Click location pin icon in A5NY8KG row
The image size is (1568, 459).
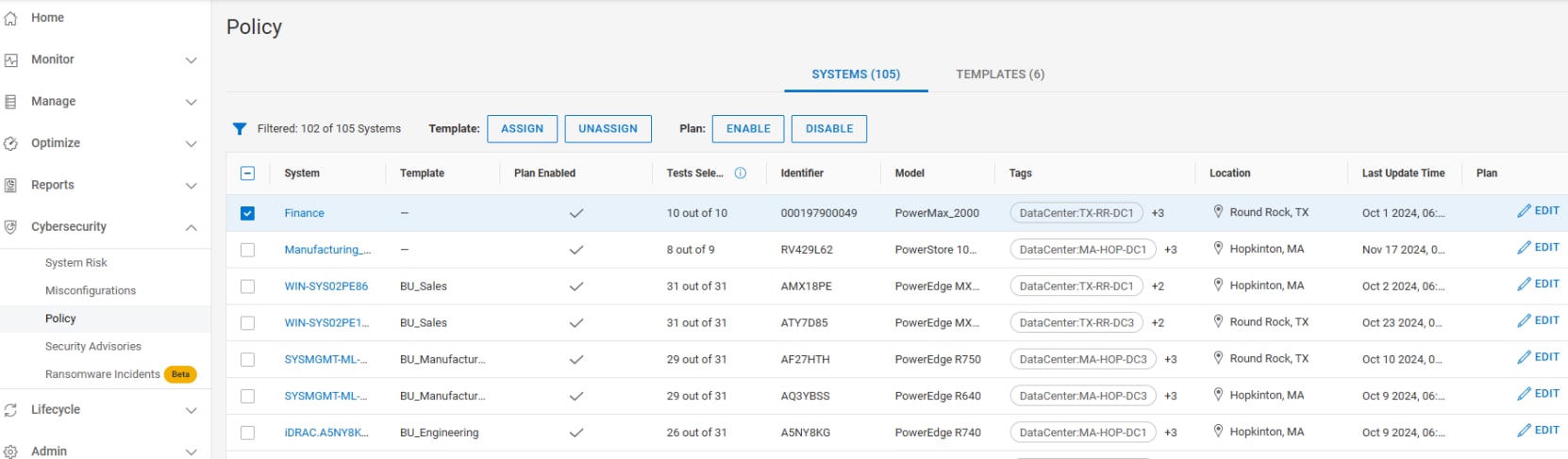[x=1218, y=431]
